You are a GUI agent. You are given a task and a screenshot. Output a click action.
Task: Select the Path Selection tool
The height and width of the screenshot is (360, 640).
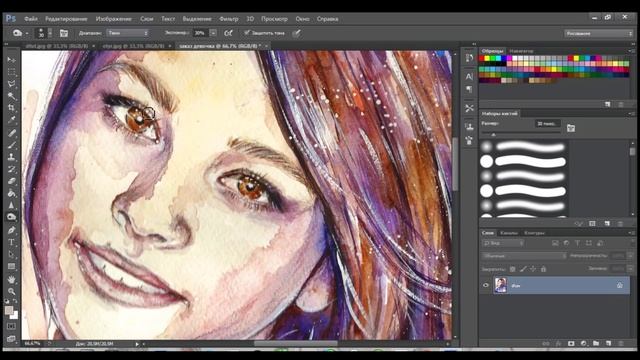(x=11, y=254)
